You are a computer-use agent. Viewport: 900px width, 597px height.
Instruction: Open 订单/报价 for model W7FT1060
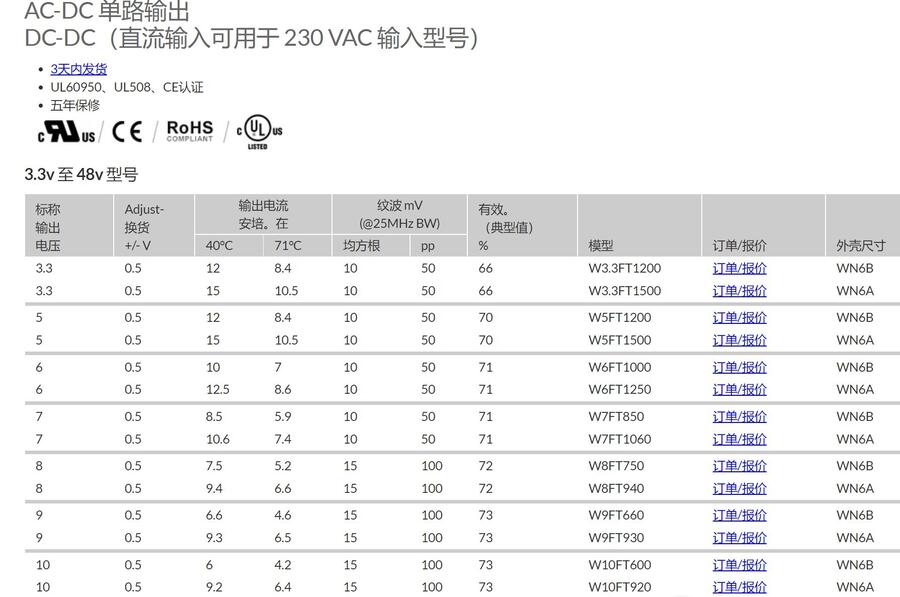(x=739, y=439)
